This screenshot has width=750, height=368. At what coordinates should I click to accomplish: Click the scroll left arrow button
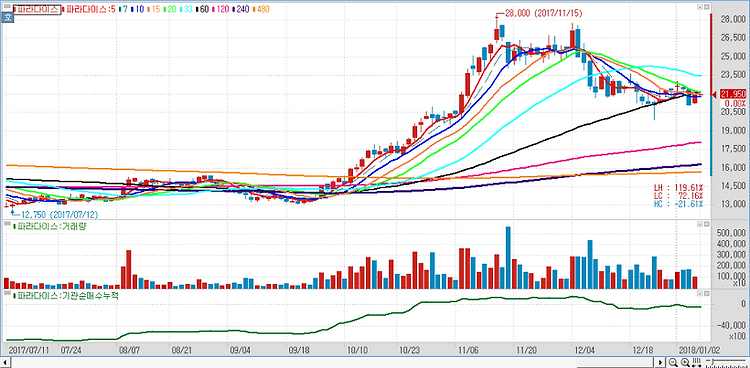click(x=5, y=362)
